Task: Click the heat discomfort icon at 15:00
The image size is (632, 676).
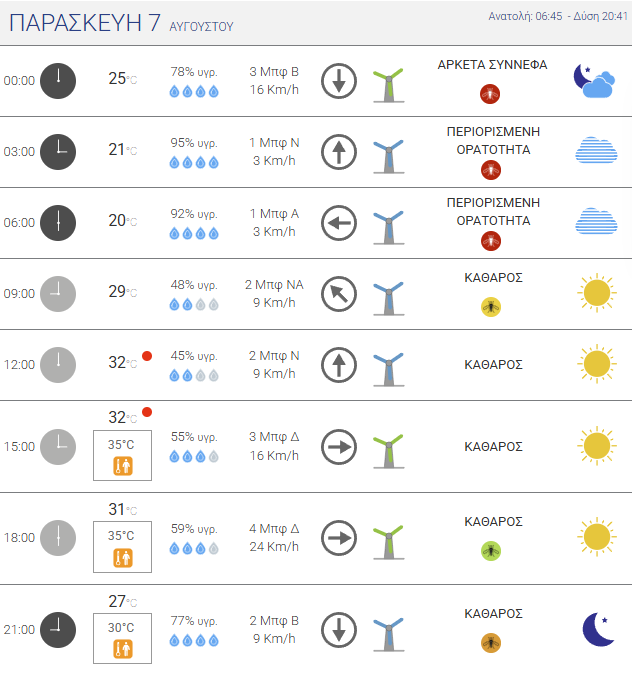Action: coord(123,466)
